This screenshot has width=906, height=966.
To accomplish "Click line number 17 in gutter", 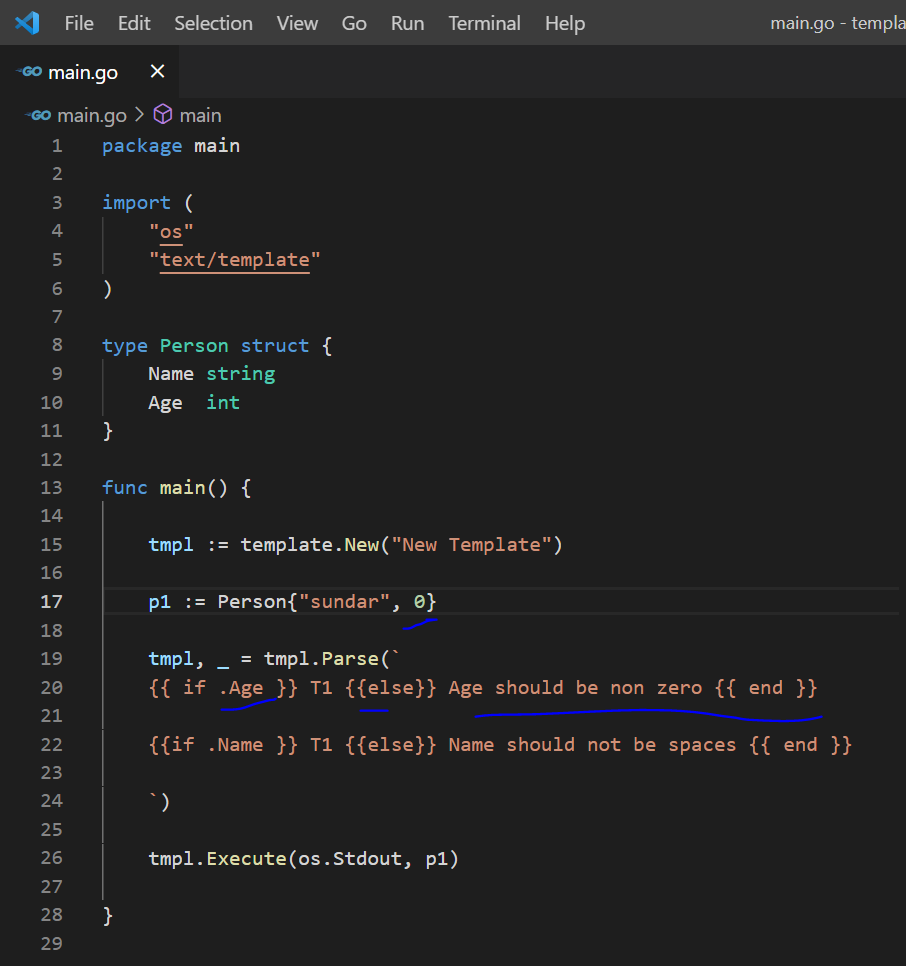I will 52,602.
